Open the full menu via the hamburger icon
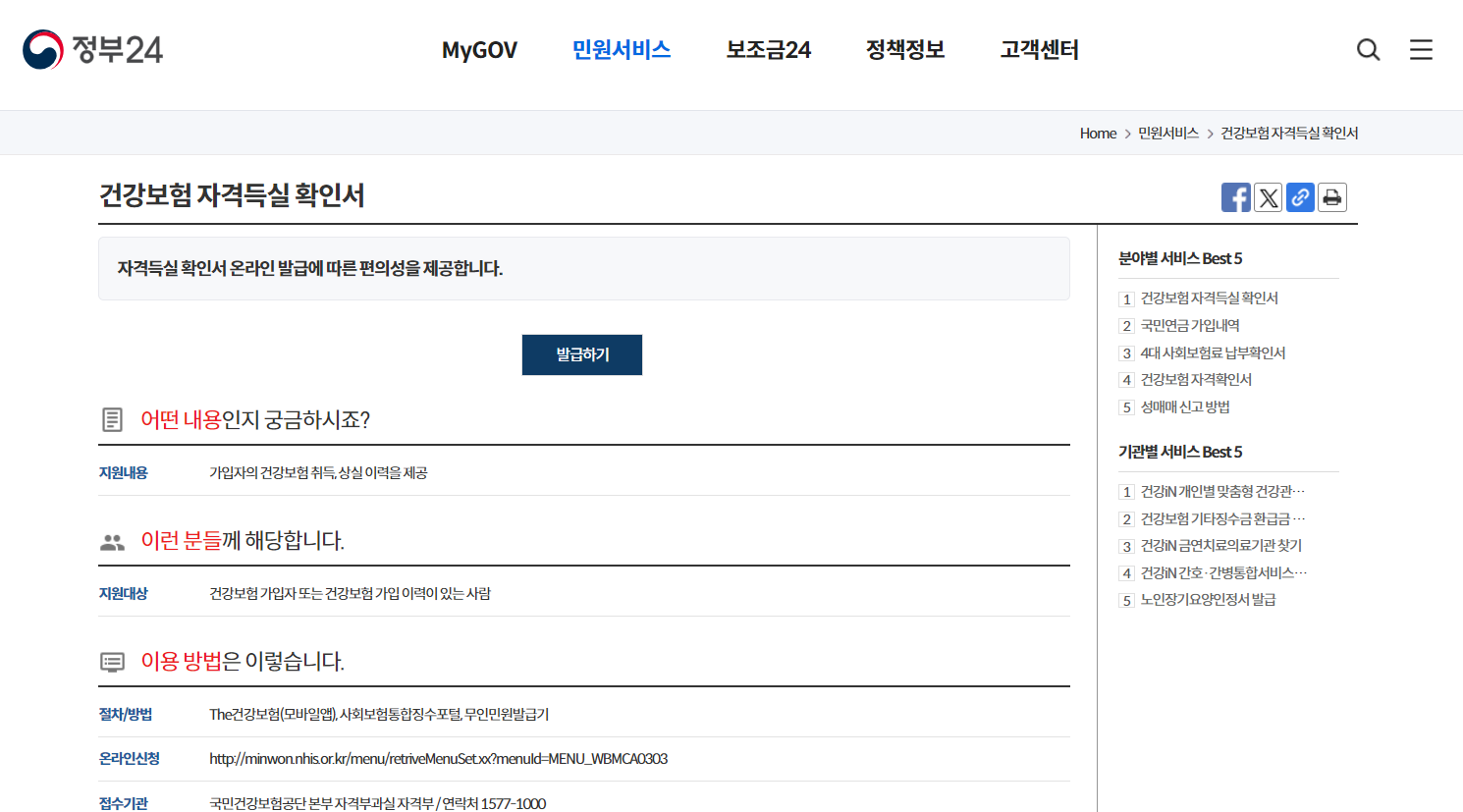 point(1421,49)
